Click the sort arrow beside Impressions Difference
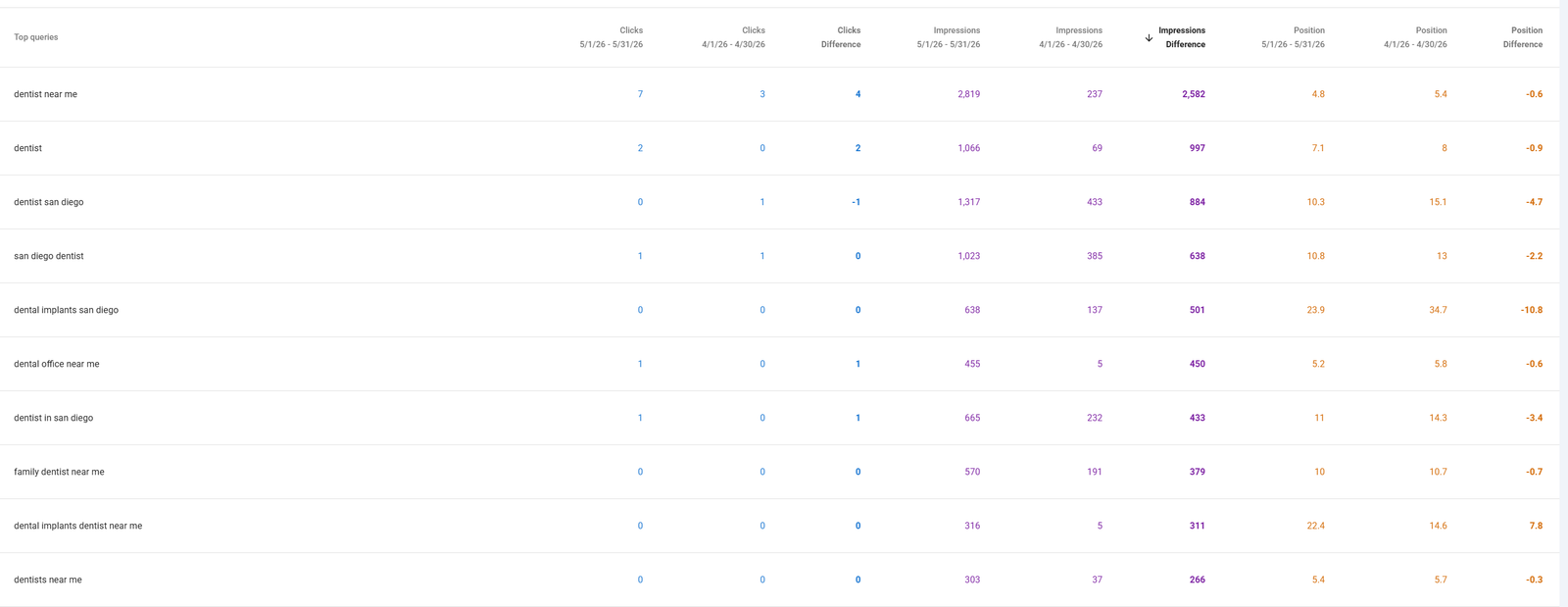The width and height of the screenshot is (1568, 607). point(1149,37)
